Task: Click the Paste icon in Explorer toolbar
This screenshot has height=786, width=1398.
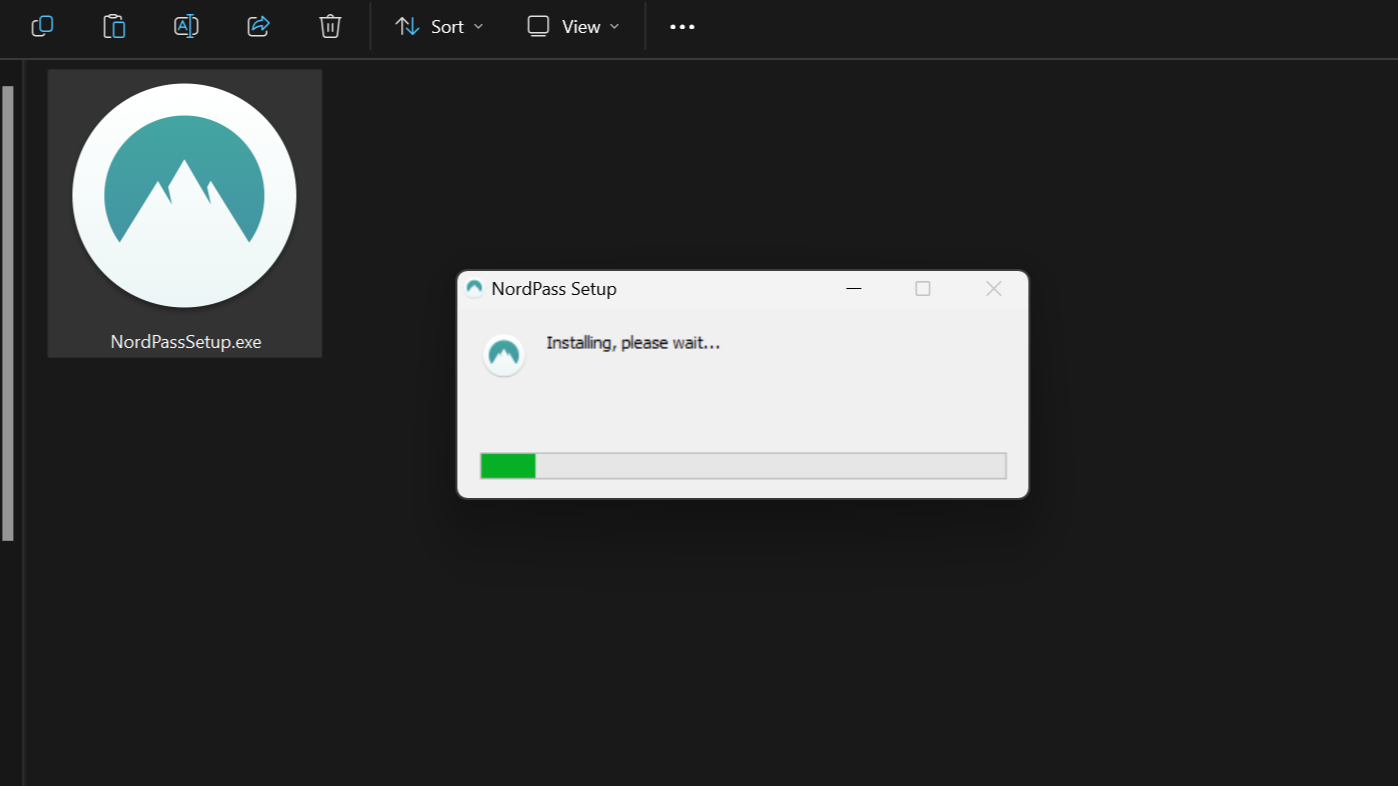Action: point(114,27)
